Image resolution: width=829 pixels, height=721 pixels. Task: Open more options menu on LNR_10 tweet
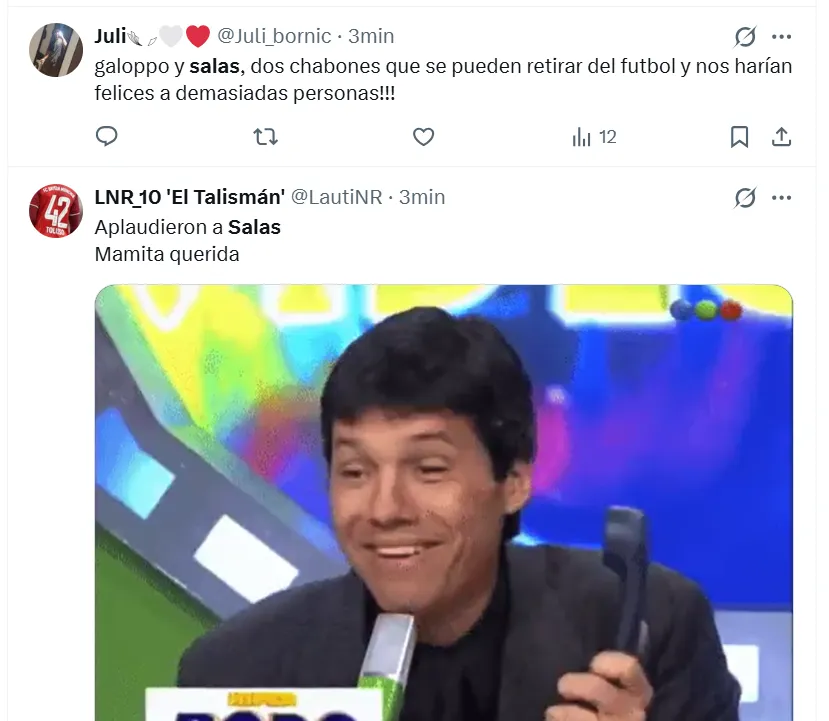(781, 198)
